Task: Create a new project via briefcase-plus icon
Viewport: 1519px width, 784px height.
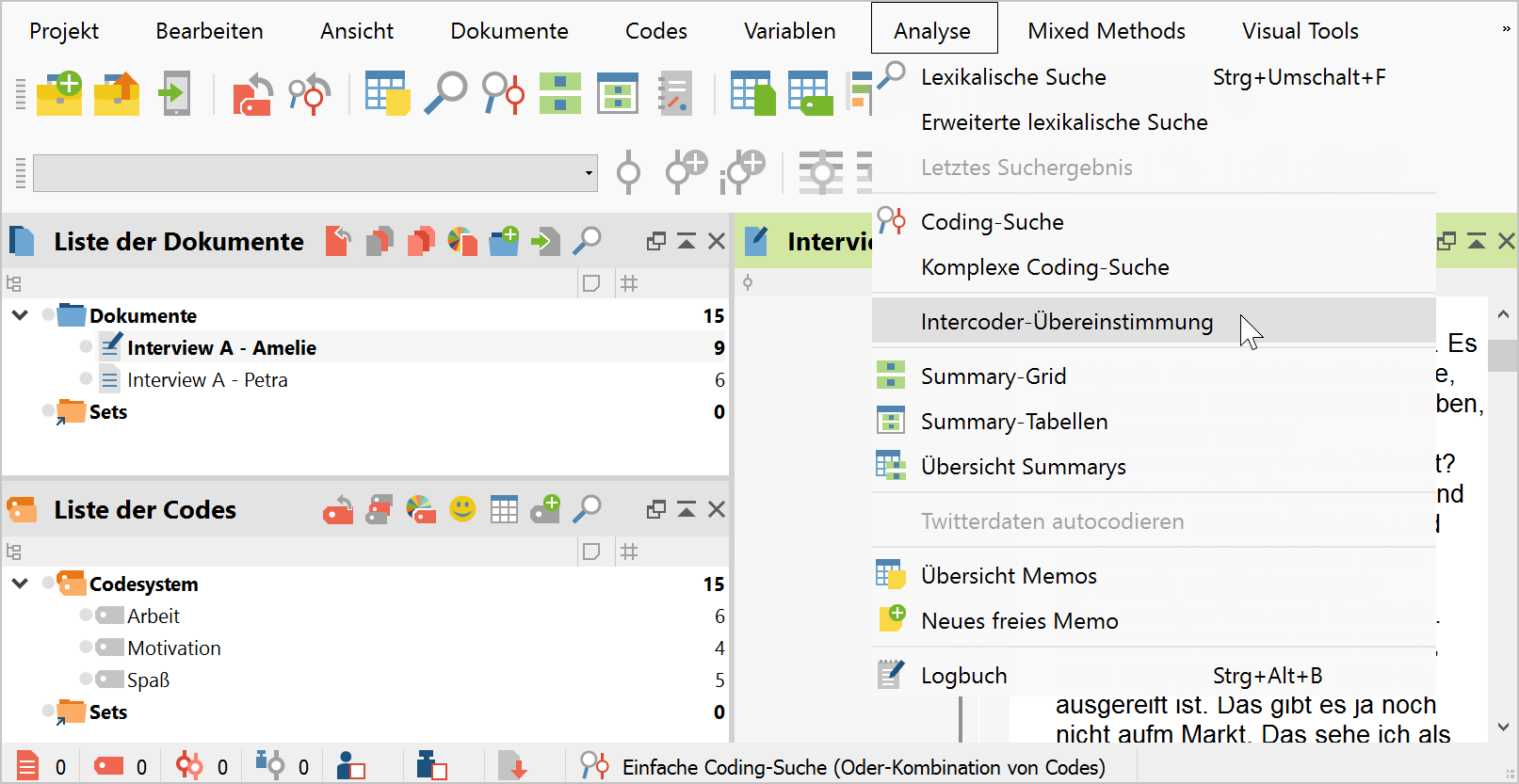Action: tap(59, 94)
